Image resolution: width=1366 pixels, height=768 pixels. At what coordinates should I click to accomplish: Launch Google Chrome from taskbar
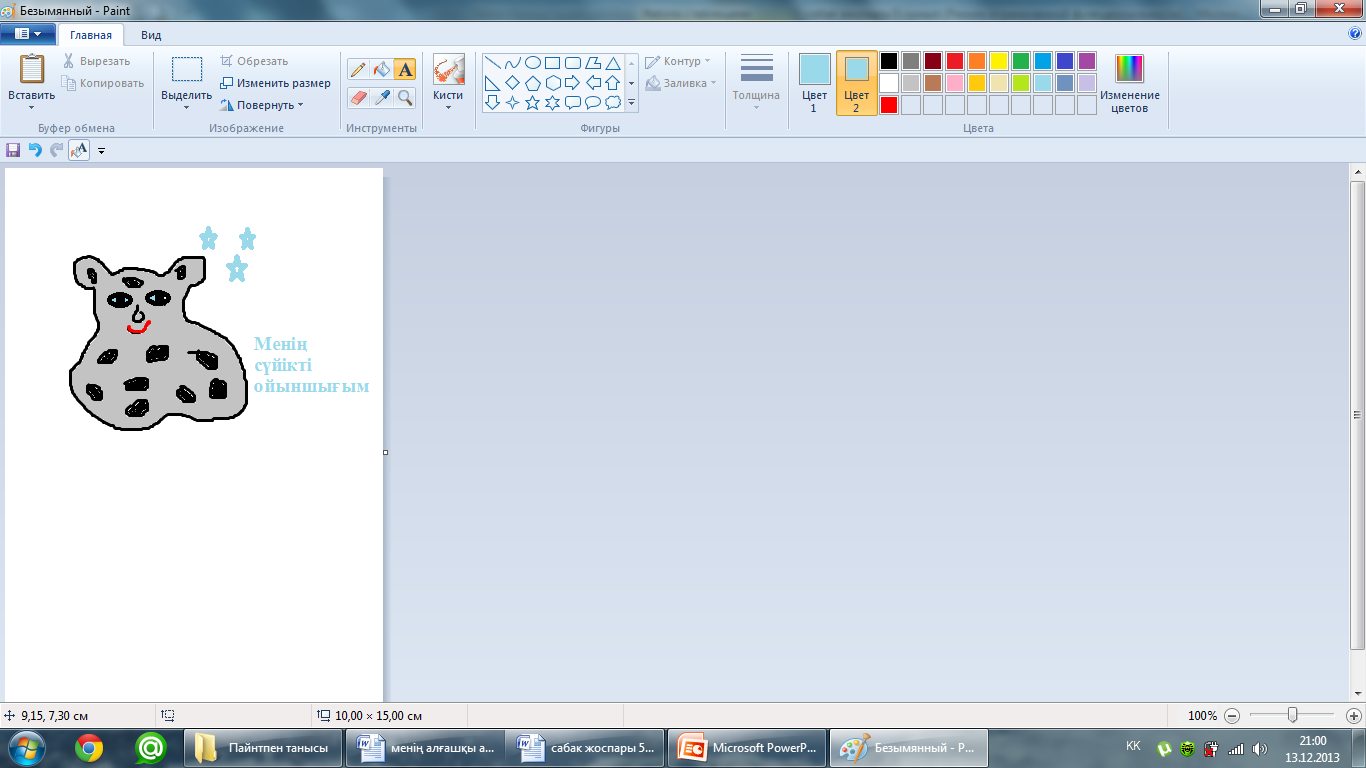(89, 747)
